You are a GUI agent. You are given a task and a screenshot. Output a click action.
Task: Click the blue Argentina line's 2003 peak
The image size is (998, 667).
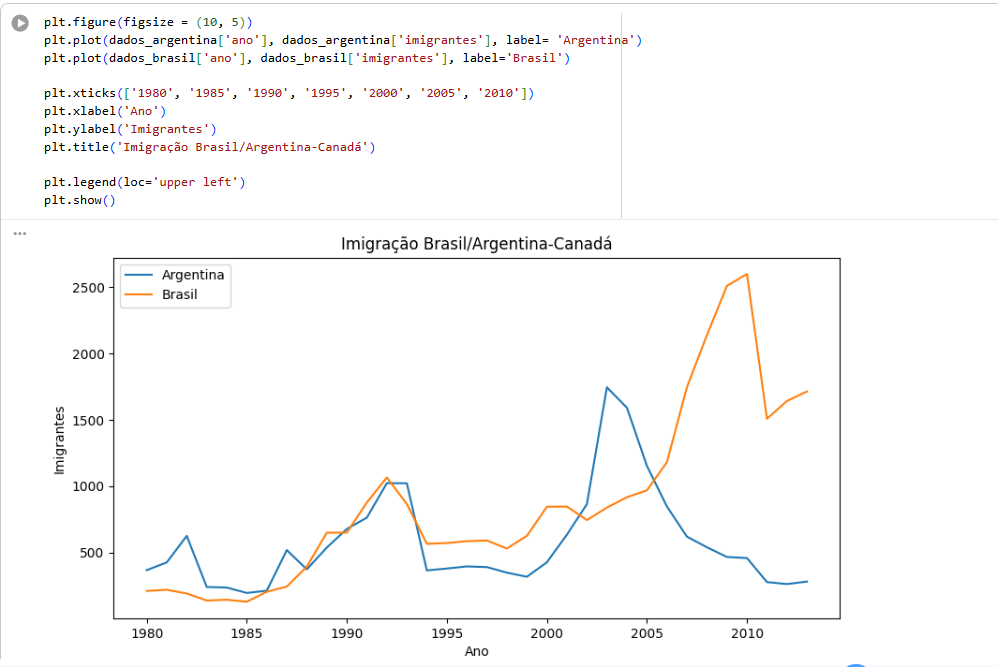coord(607,387)
